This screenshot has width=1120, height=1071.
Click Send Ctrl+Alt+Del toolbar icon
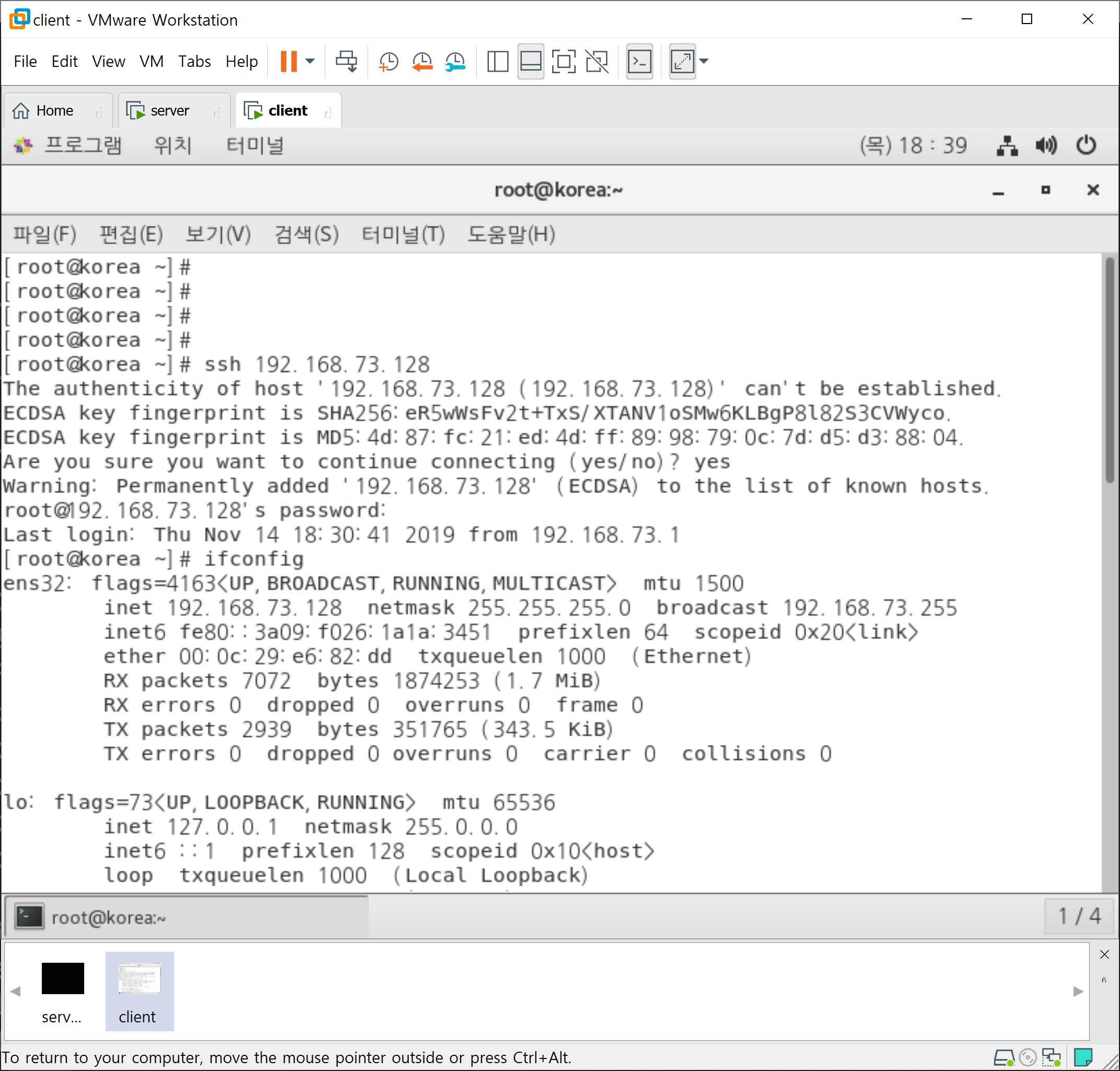tap(347, 61)
